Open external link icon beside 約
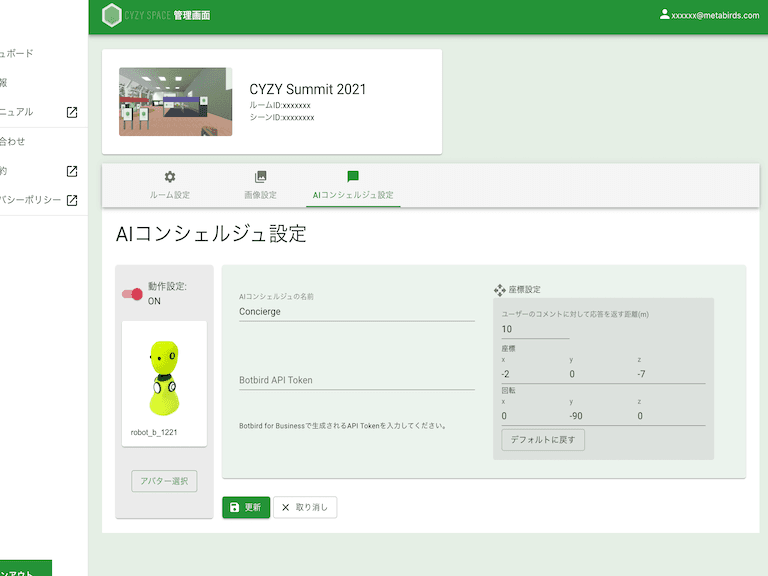The width and height of the screenshot is (768, 576). [x=72, y=171]
